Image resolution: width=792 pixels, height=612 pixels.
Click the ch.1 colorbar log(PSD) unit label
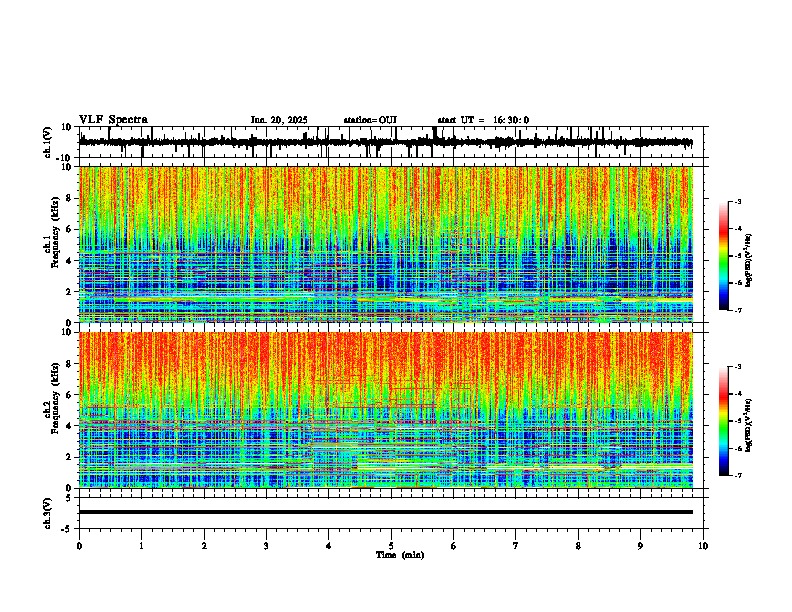[748, 261]
